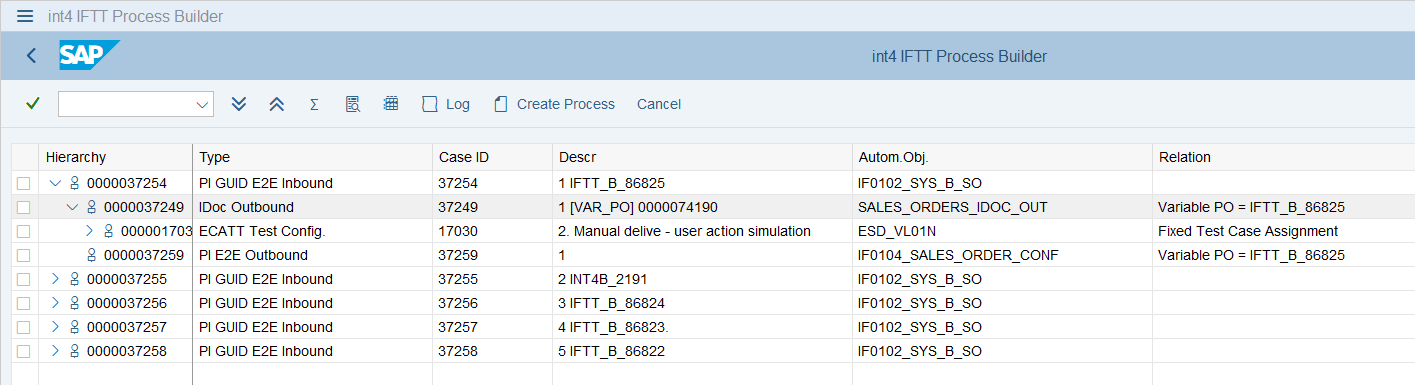Tick checkbox for row 0000037249
1415x385 pixels.
tap(23, 207)
